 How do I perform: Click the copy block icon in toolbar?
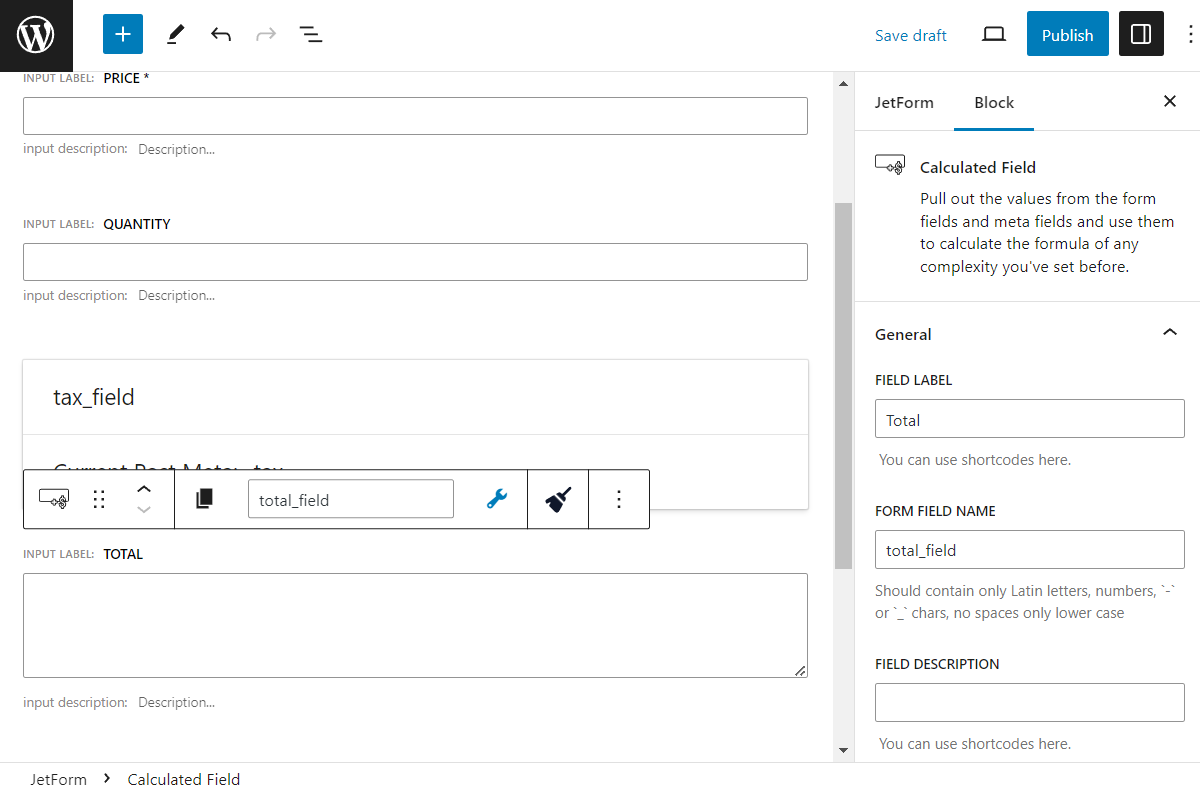205,498
